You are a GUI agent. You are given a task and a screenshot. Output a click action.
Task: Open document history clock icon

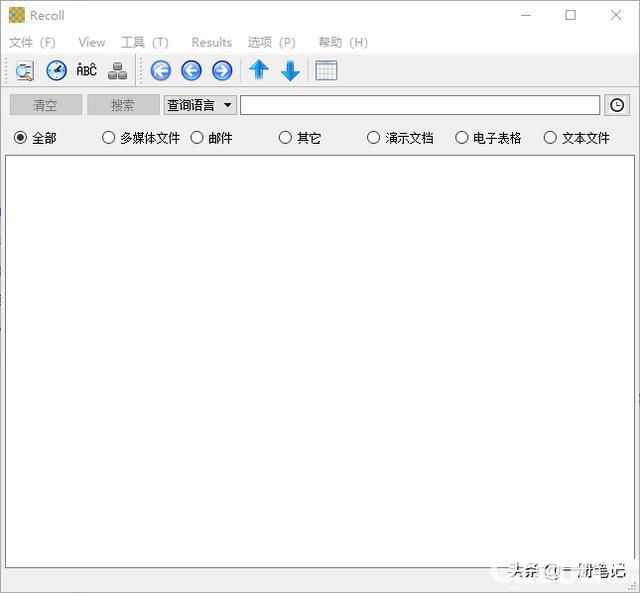coord(56,71)
